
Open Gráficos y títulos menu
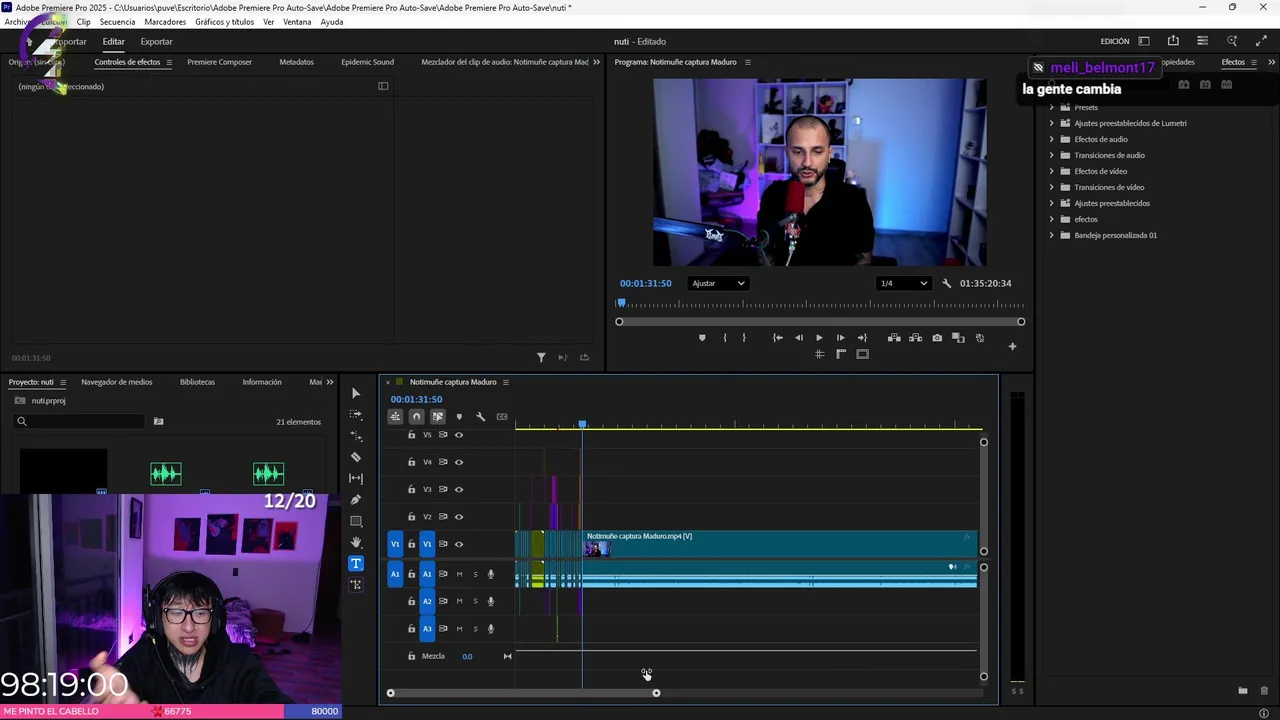pos(224,22)
